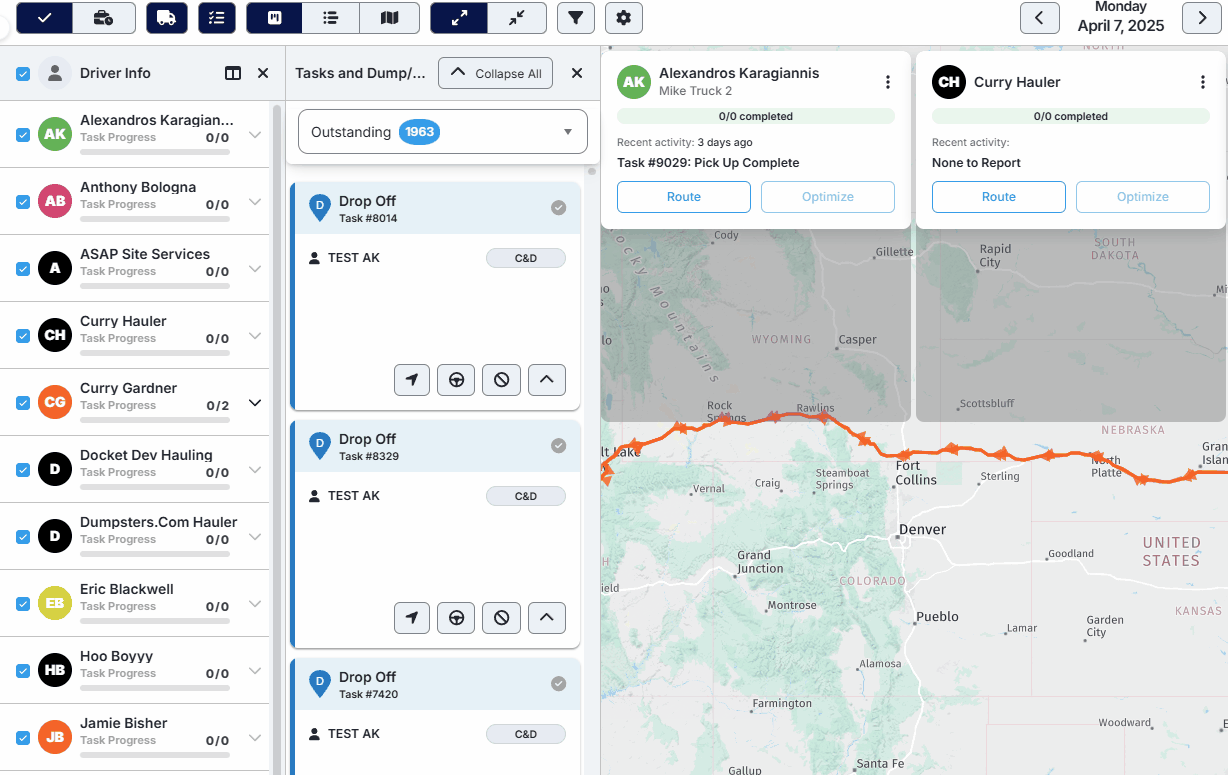Toggle the tasks checklist panel button

tap(217, 17)
